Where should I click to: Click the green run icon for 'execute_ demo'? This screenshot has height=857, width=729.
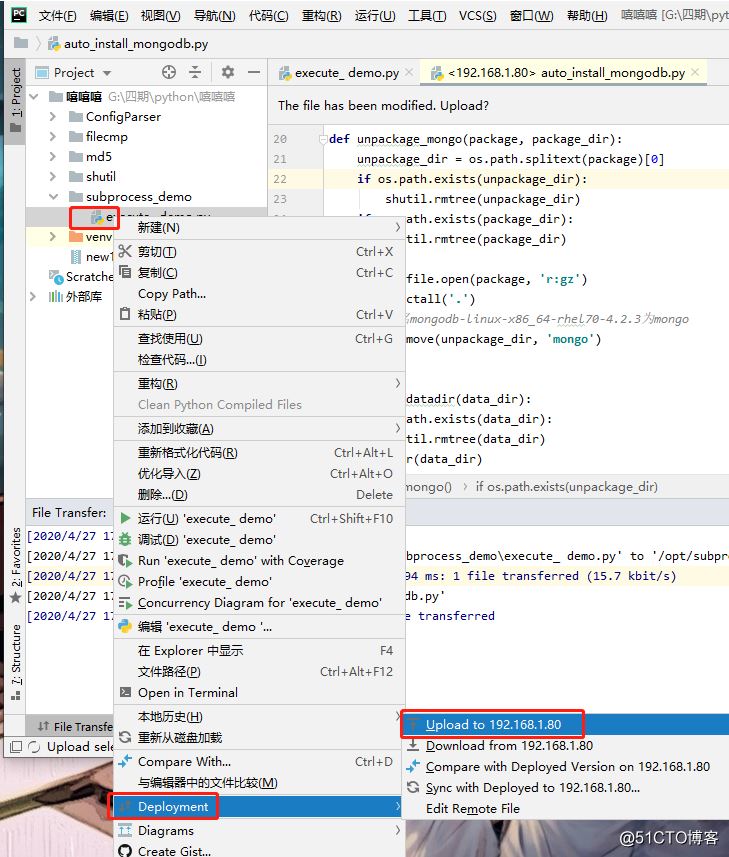tap(125, 518)
